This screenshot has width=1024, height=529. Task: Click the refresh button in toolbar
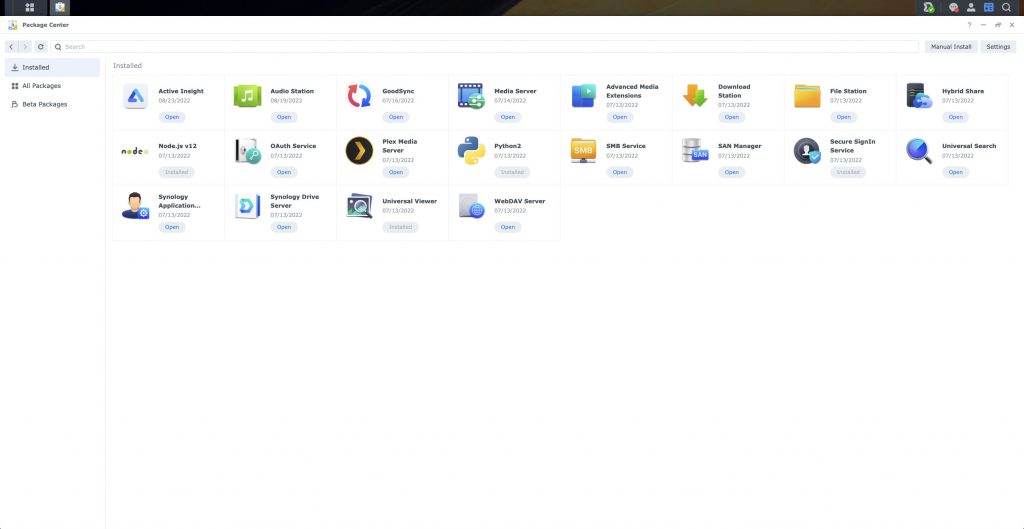click(x=41, y=47)
